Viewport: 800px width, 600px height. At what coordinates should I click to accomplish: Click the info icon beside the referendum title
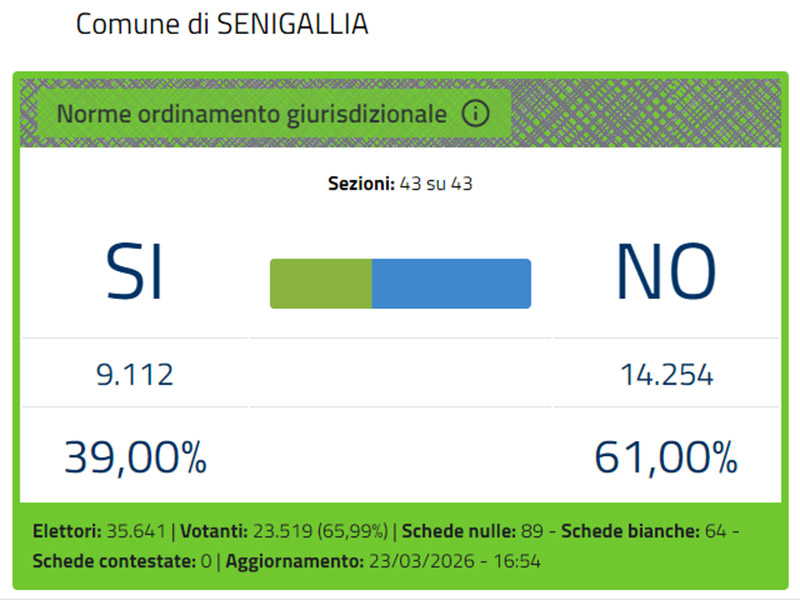click(475, 114)
